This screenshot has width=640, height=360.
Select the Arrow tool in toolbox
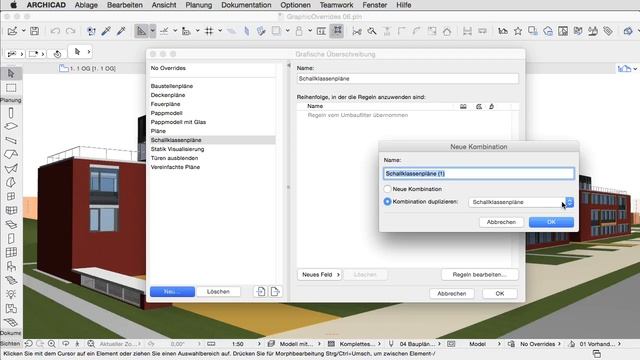[x=11, y=73]
